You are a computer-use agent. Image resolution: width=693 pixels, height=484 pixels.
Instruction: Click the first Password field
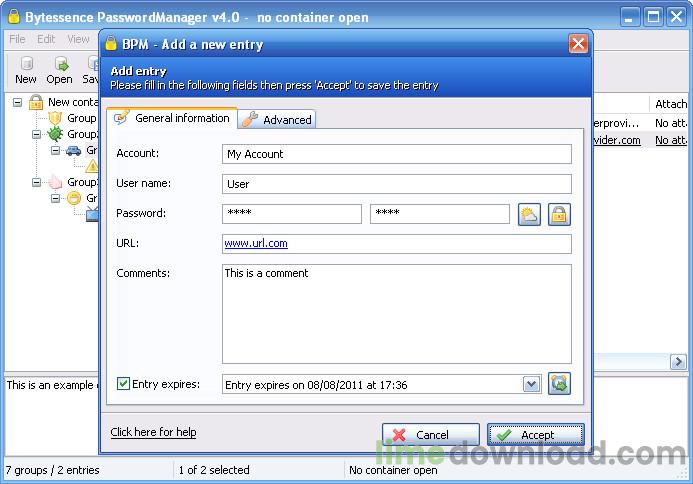(x=292, y=213)
